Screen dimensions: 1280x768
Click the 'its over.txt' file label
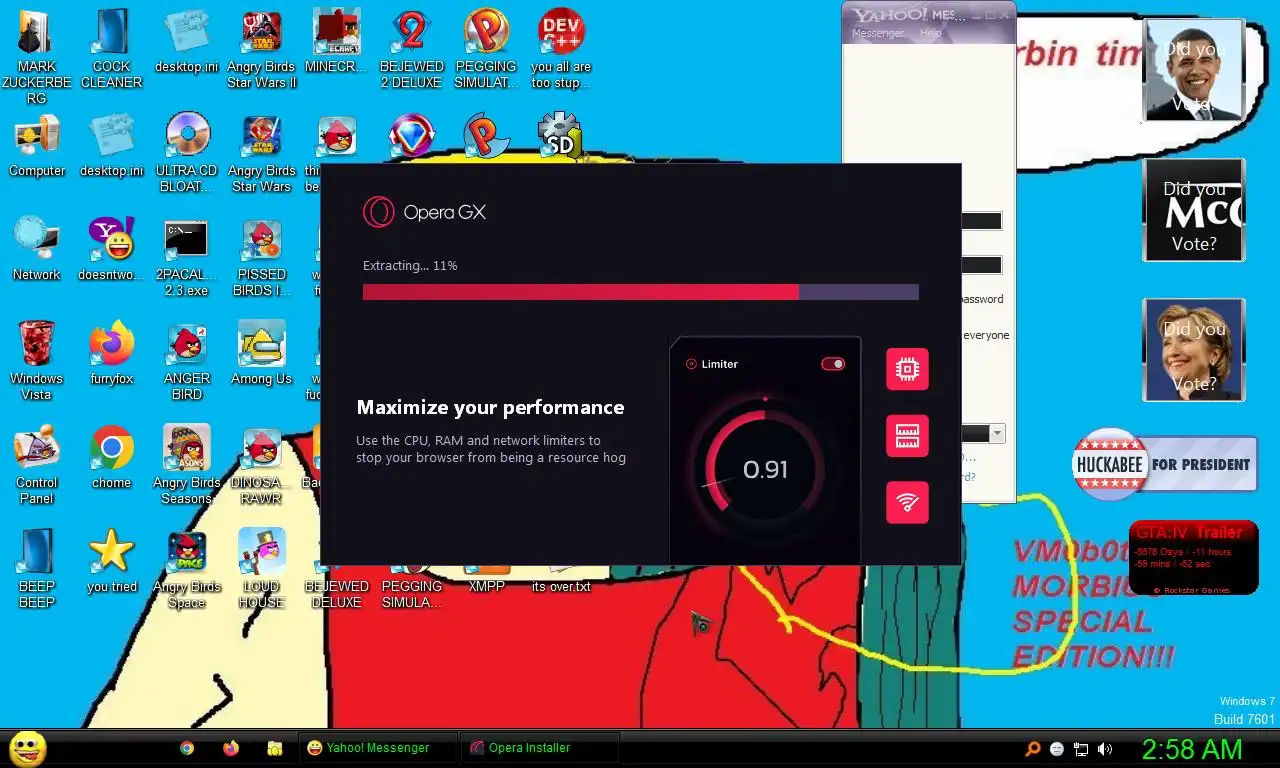pyautogui.click(x=561, y=586)
